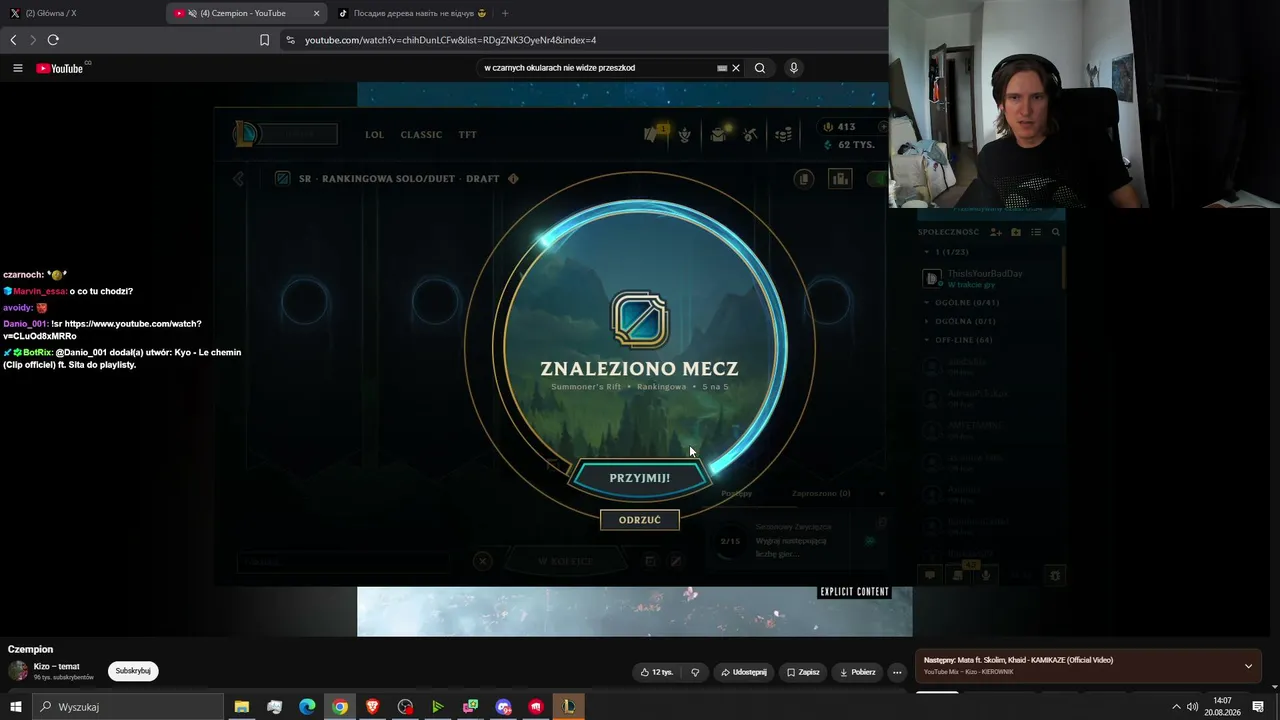The image size is (1280, 720).
Task: Click the 62 TYS. blue essence balance
Action: pyautogui.click(x=849, y=145)
